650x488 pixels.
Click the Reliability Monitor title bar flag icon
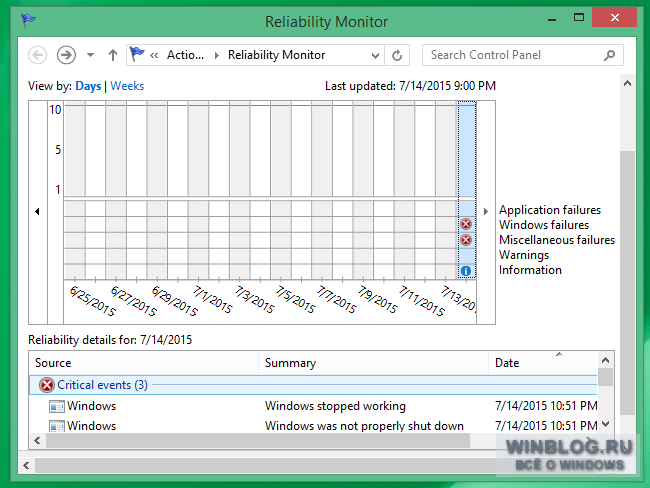coord(28,20)
